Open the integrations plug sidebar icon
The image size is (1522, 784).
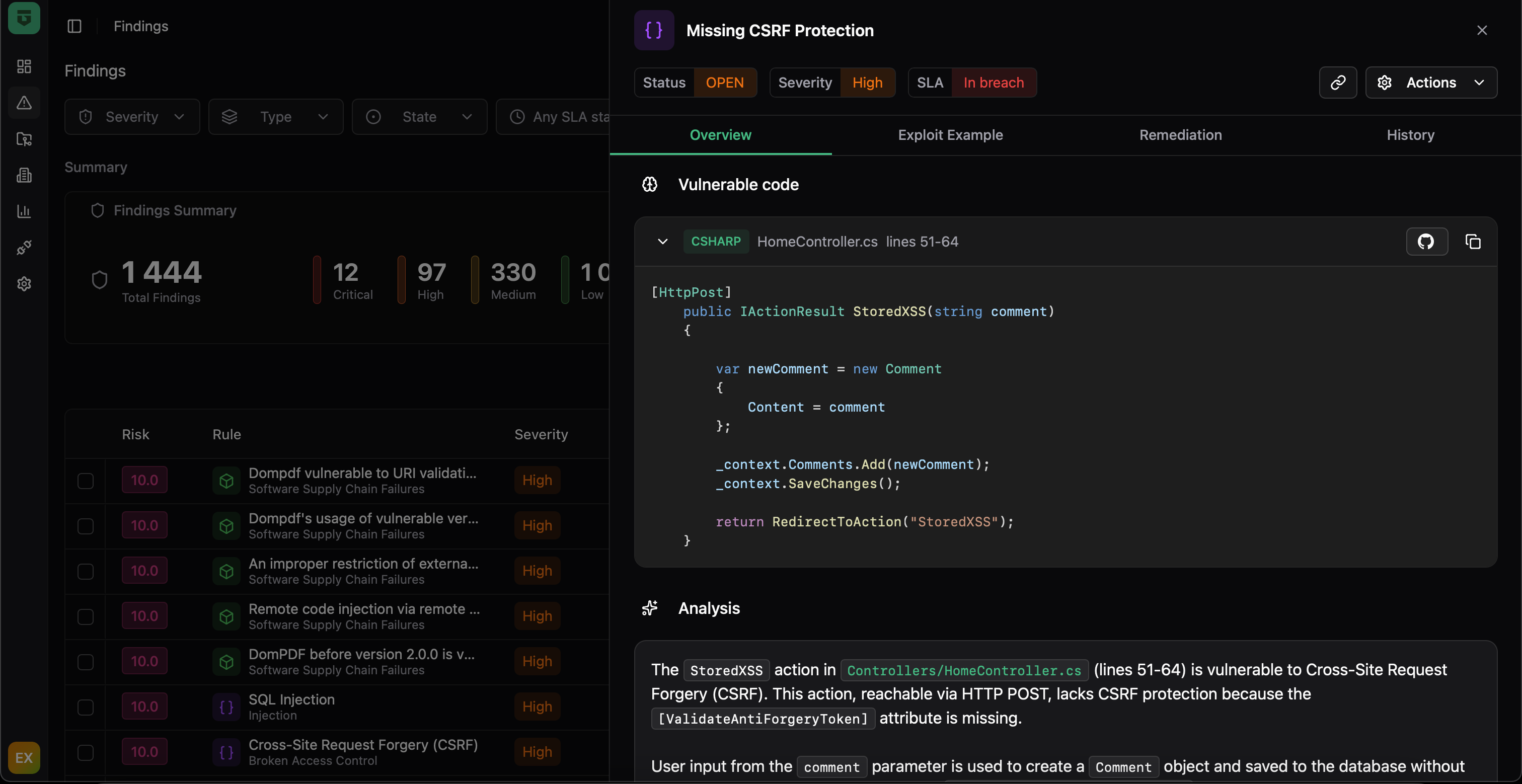[24, 248]
